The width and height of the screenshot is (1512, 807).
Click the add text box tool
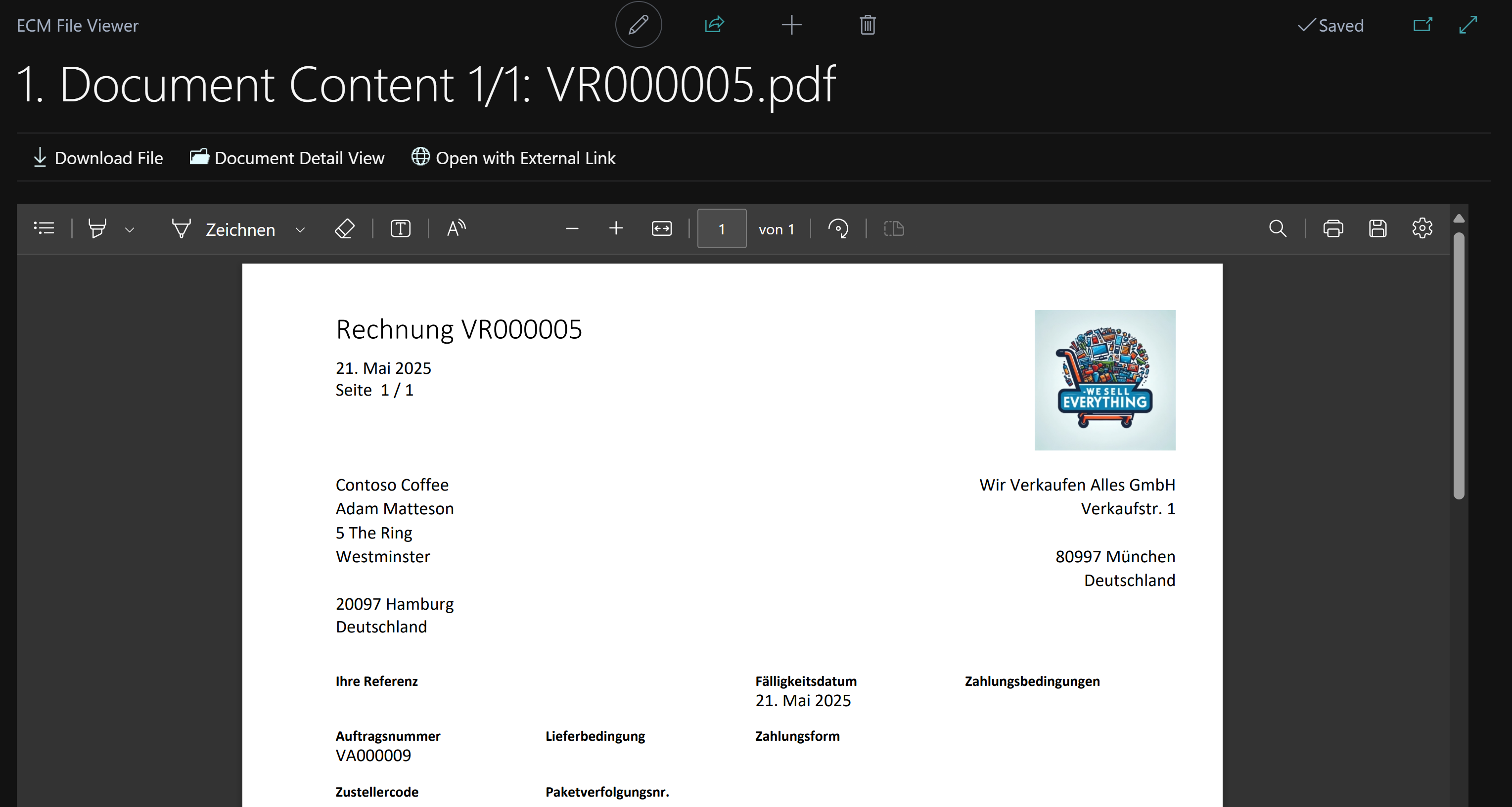(x=400, y=228)
